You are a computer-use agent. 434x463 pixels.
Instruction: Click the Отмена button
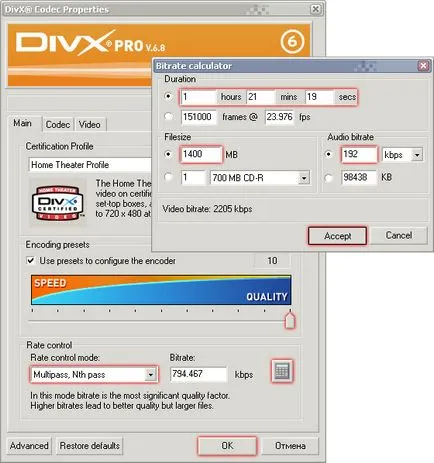(x=290, y=446)
